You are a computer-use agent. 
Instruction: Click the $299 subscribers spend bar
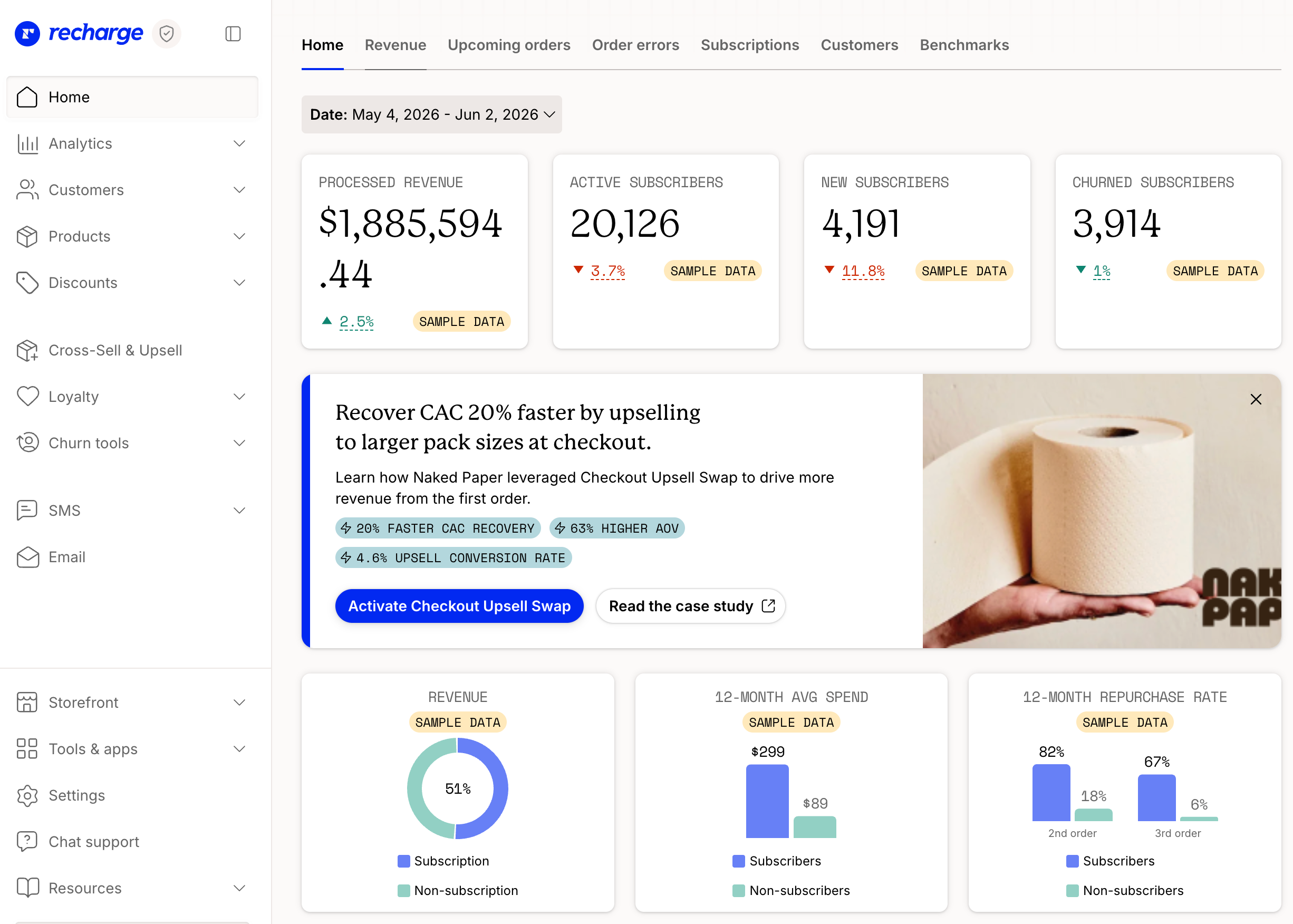click(x=767, y=801)
